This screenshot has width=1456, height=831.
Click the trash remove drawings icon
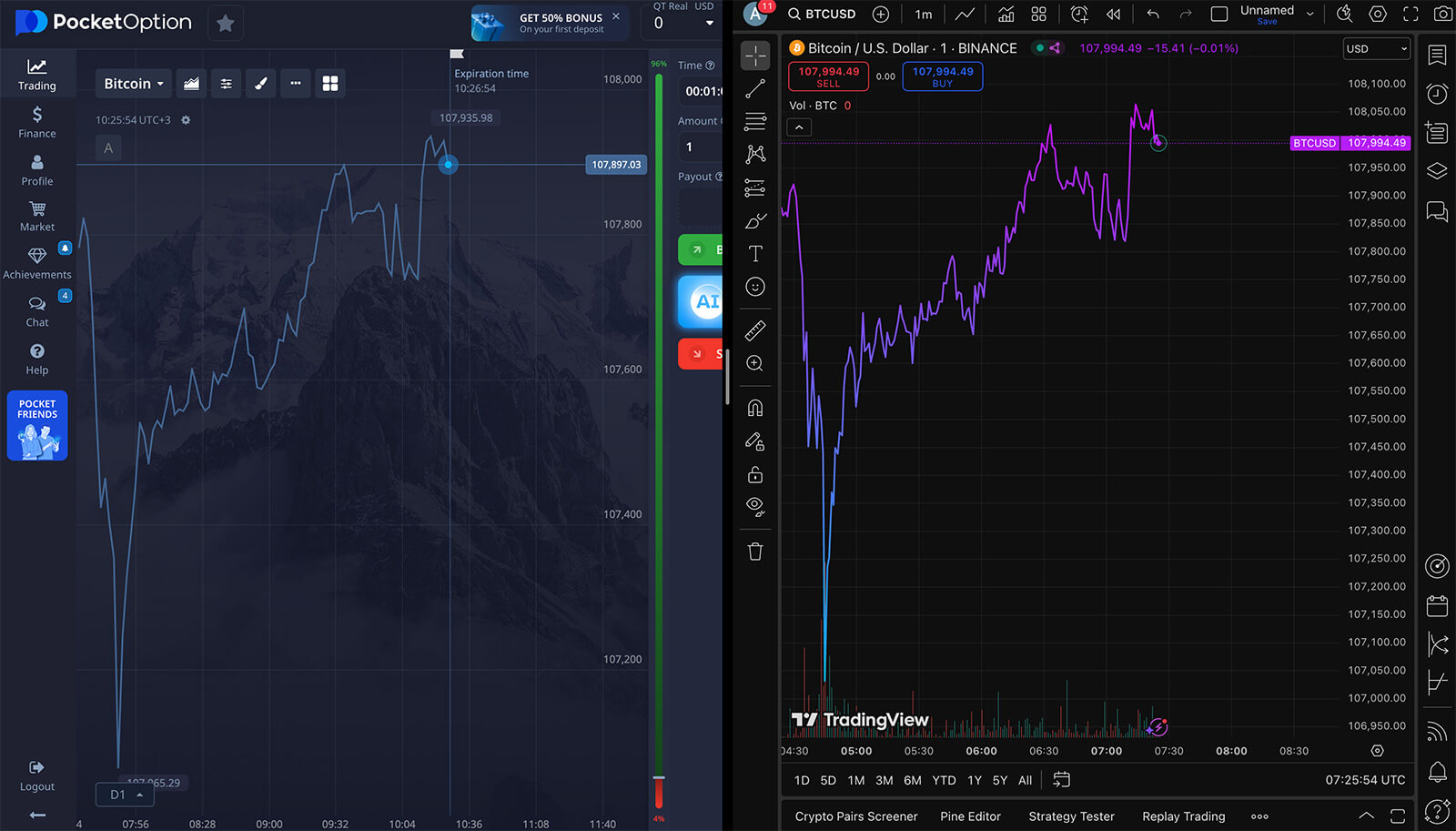click(754, 552)
